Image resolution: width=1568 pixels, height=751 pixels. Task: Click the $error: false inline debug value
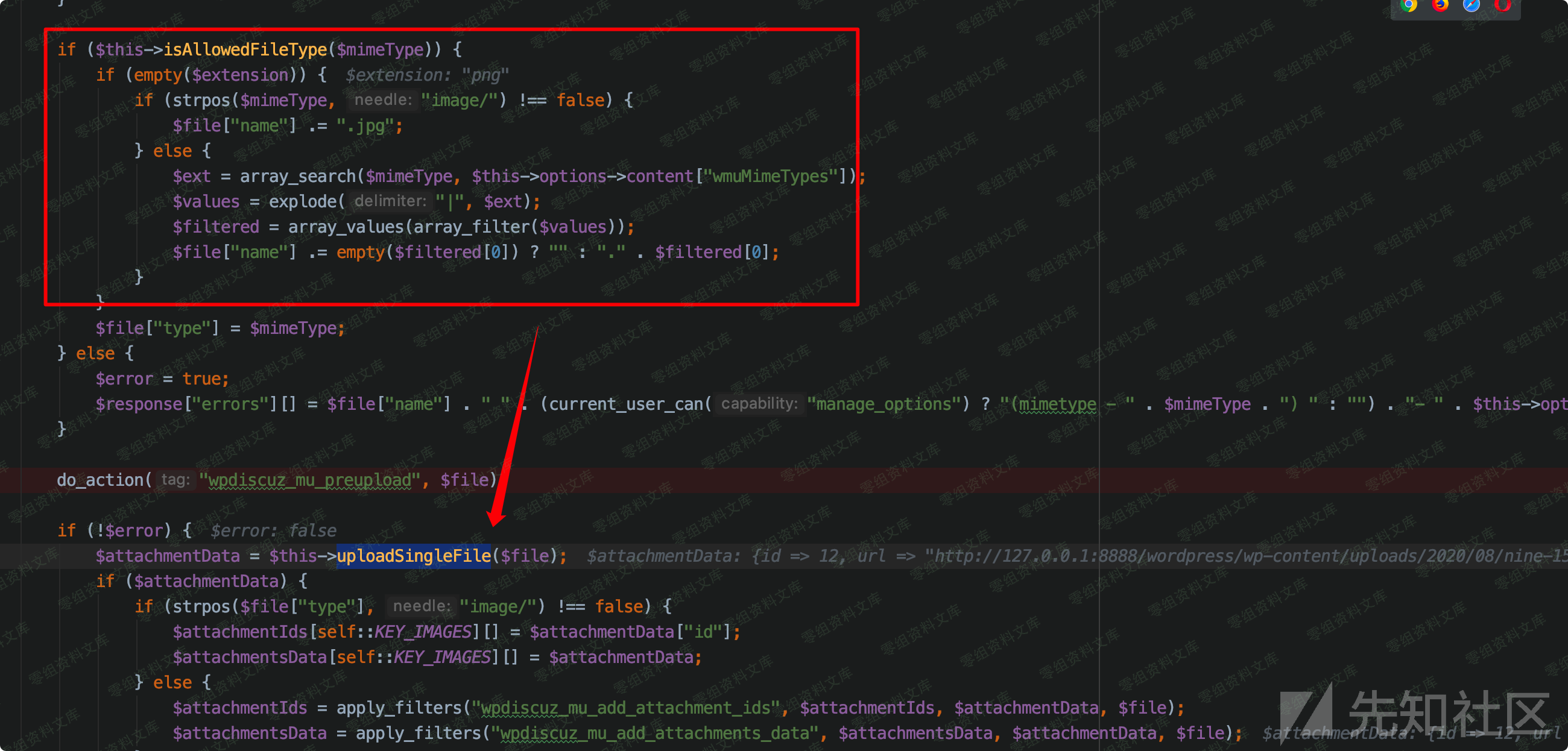pos(273,530)
